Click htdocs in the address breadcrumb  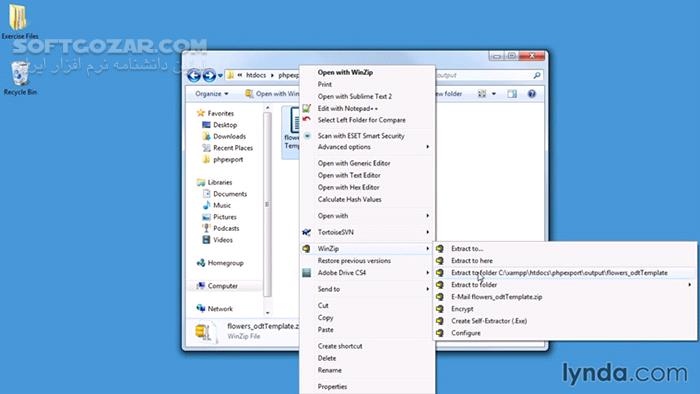[x=256, y=75]
